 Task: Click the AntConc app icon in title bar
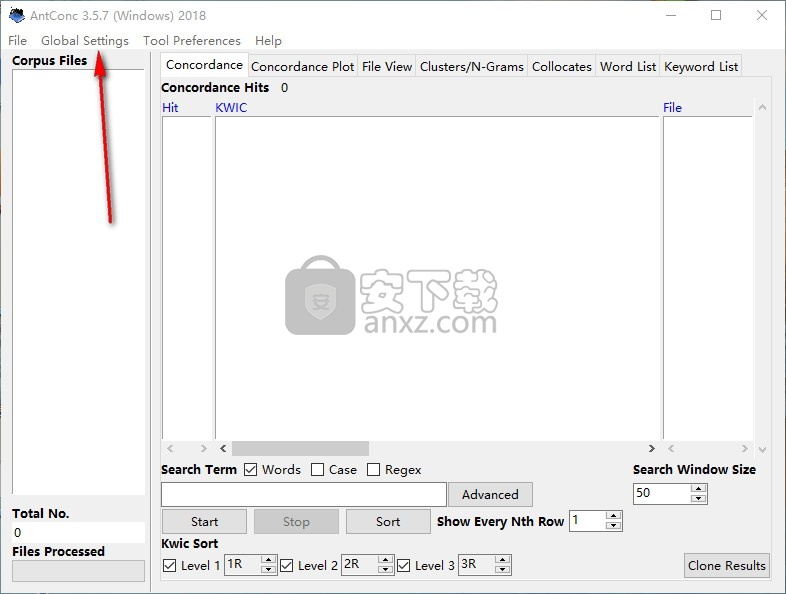[x=16, y=15]
